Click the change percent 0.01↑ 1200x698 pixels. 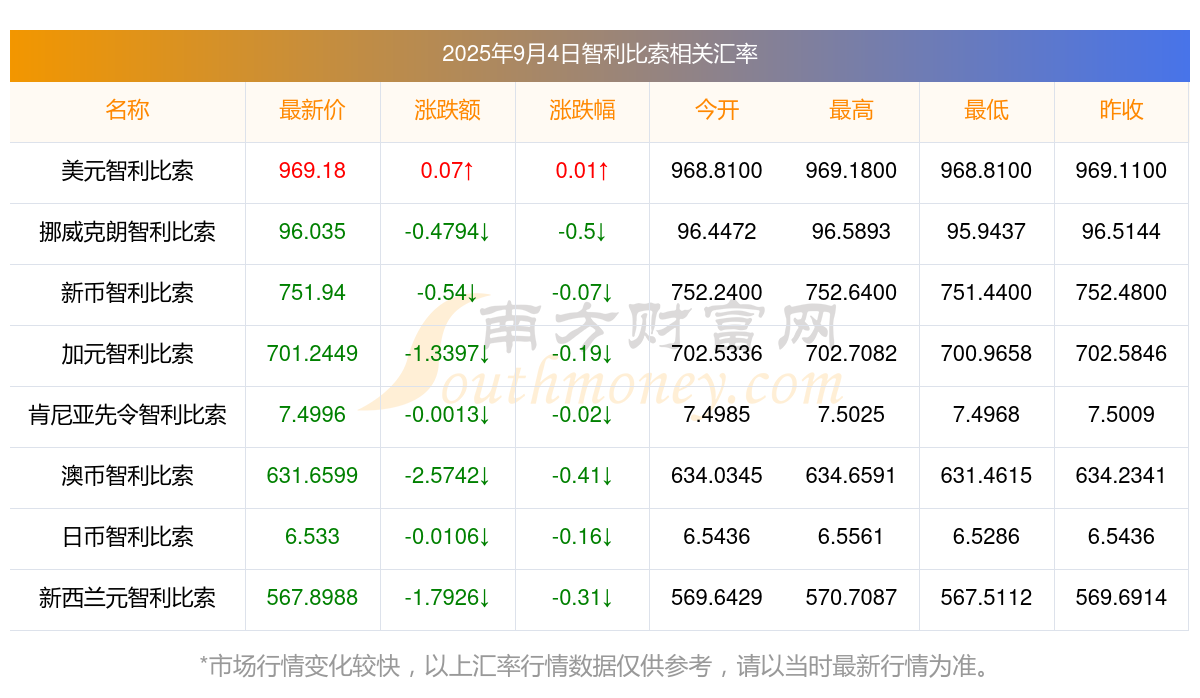582,171
